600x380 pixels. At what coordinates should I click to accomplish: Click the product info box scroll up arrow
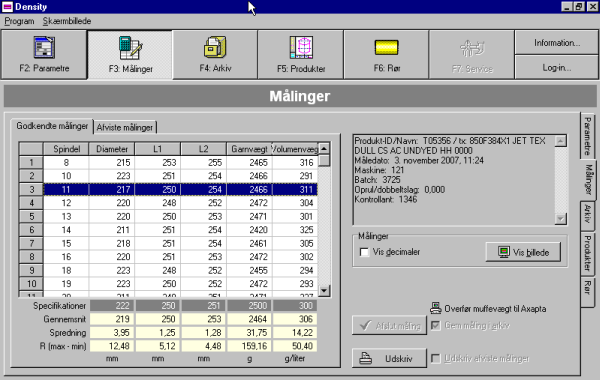[561, 141]
